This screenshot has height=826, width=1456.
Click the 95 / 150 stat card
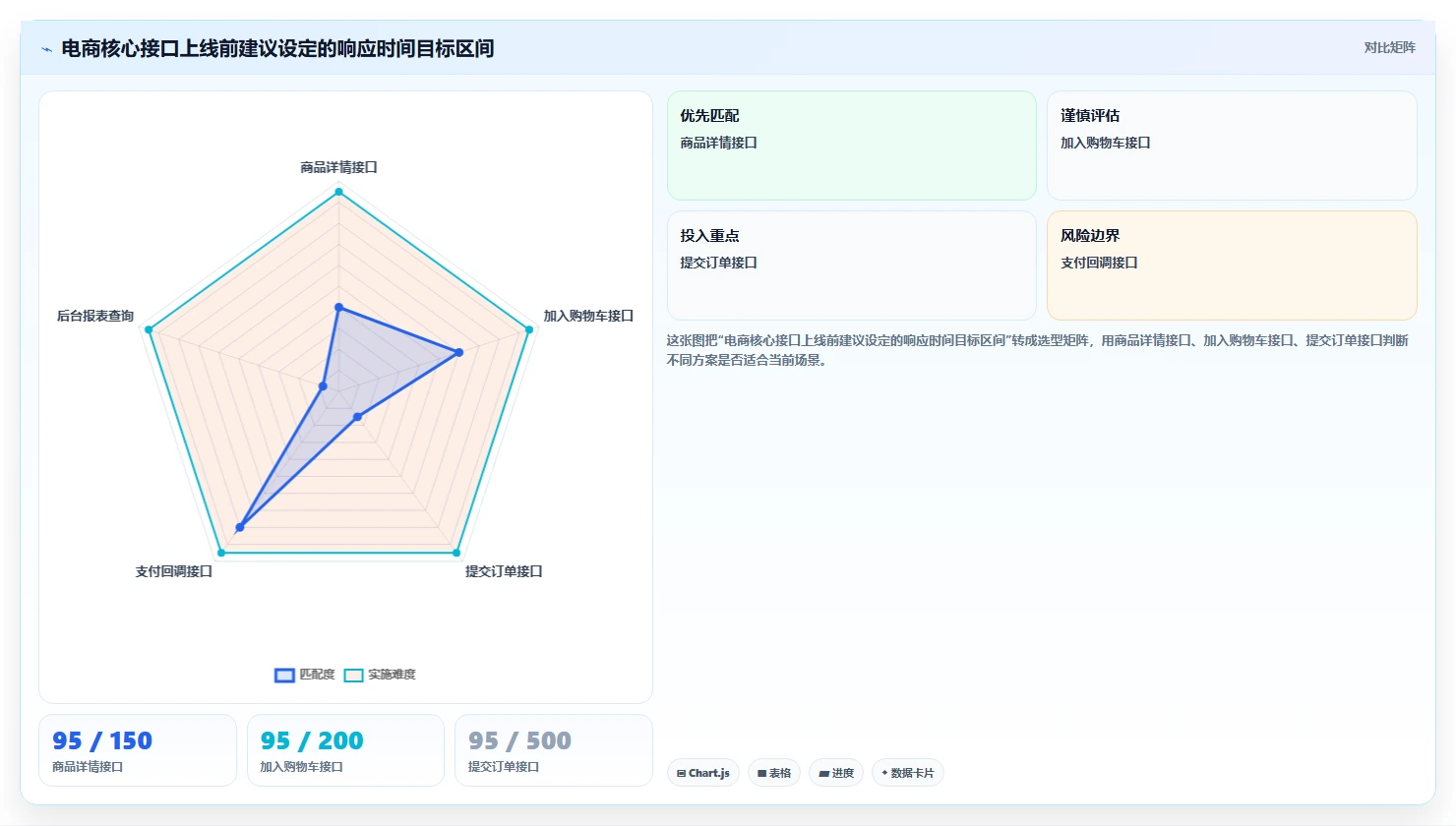click(x=138, y=750)
